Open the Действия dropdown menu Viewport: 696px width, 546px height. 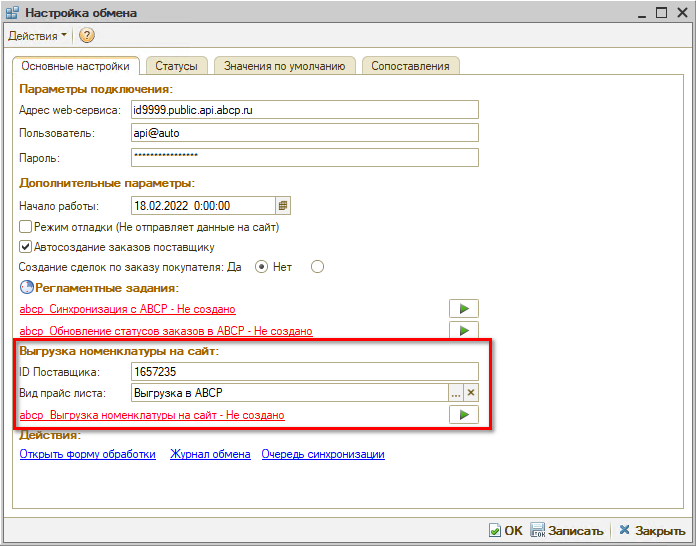37,36
